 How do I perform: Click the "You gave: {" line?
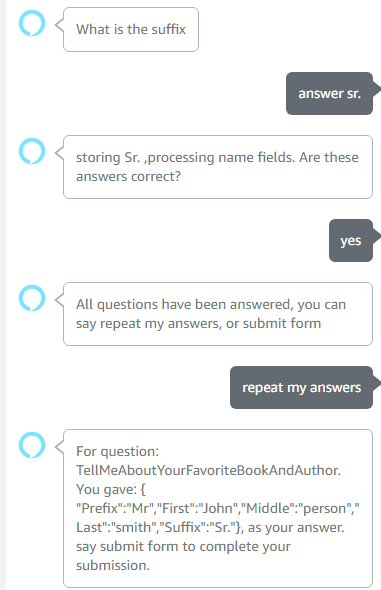pos(111,489)
